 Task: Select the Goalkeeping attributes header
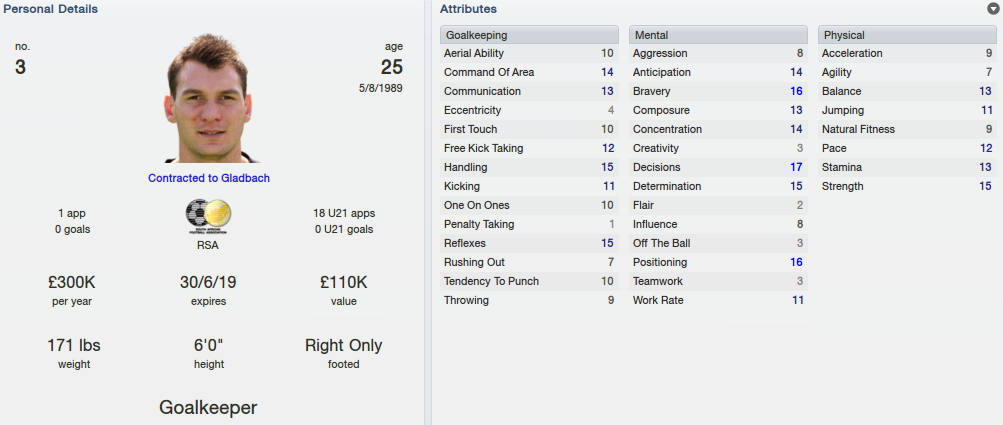(x=529, y=35)
